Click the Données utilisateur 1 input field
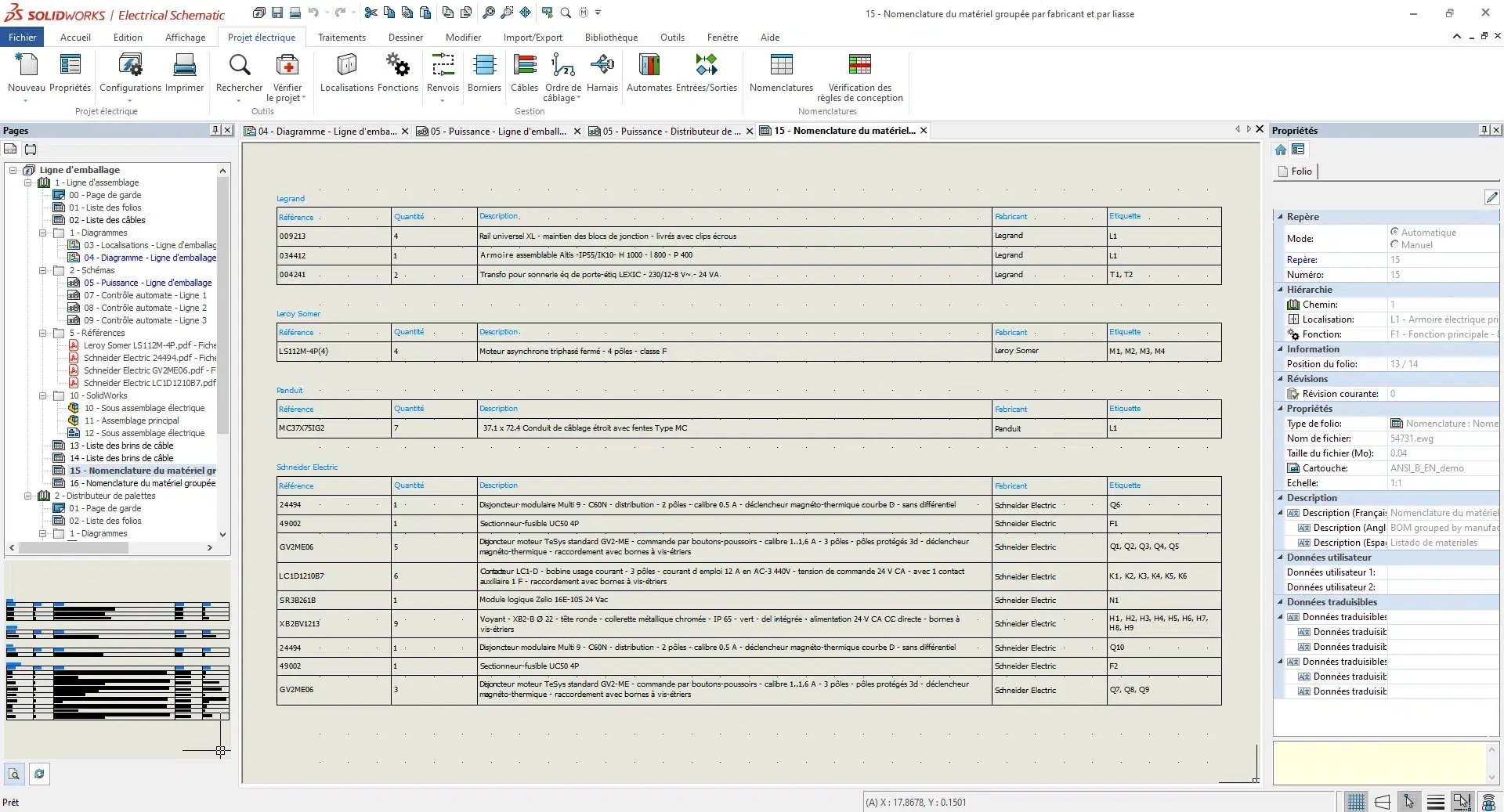 click(x=1443, y=572)
